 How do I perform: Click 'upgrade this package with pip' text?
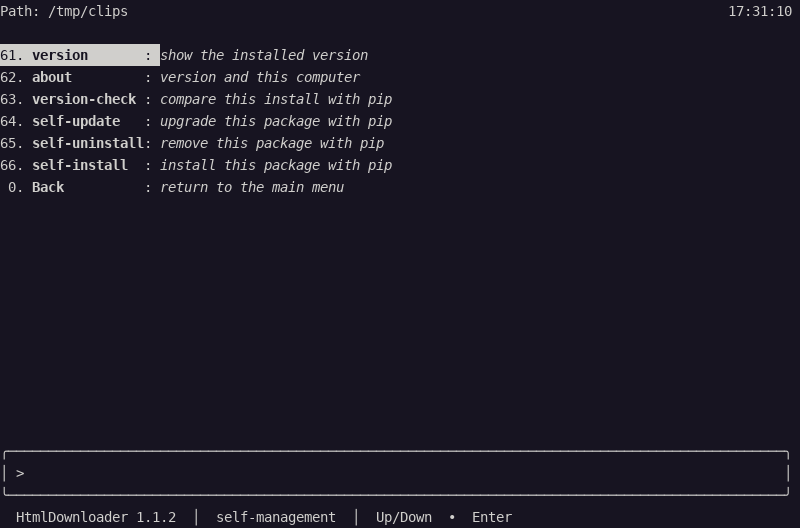[x=276, y=121]
